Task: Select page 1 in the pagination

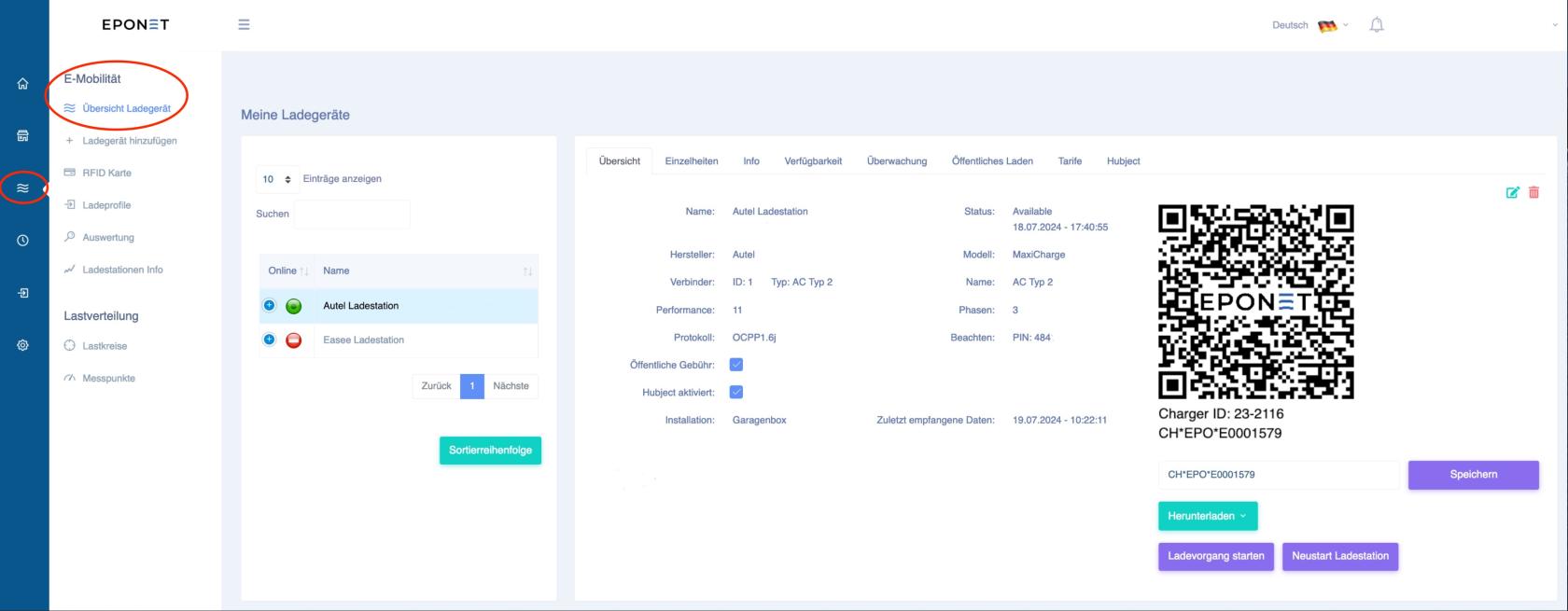Action: 472,386
